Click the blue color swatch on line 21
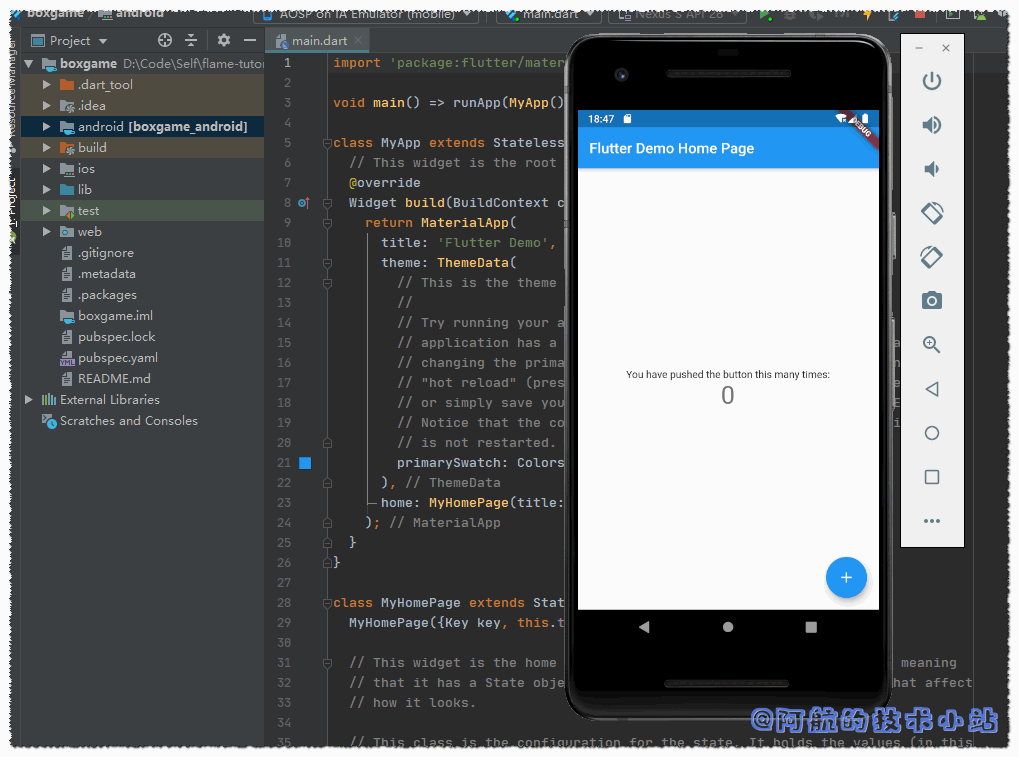The height and width of the screenshot is (757, 1019). click(305, 463)
